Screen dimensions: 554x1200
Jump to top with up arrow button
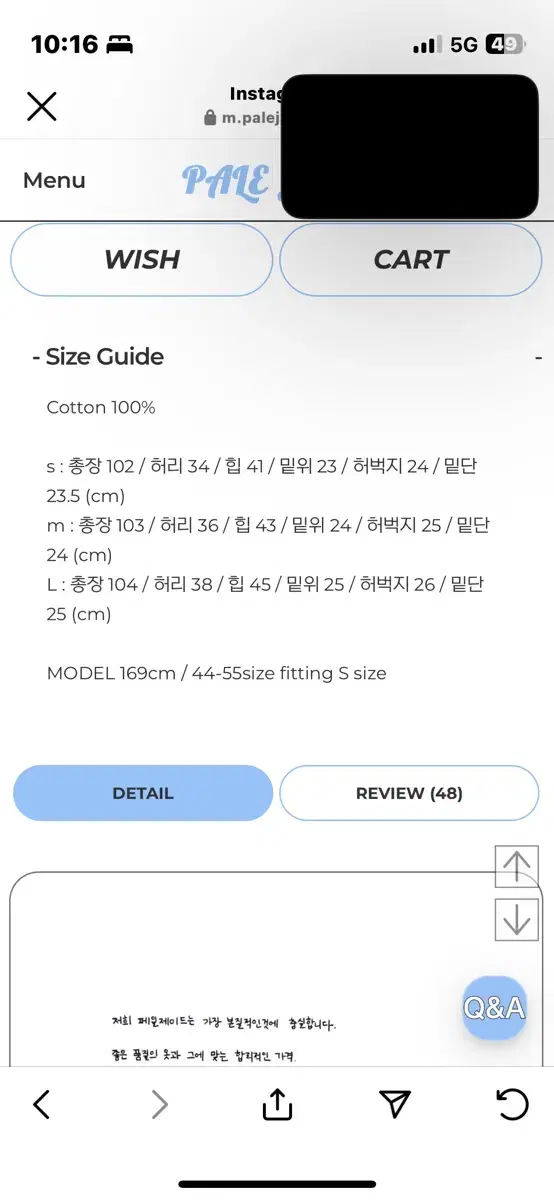coord(517,867)
